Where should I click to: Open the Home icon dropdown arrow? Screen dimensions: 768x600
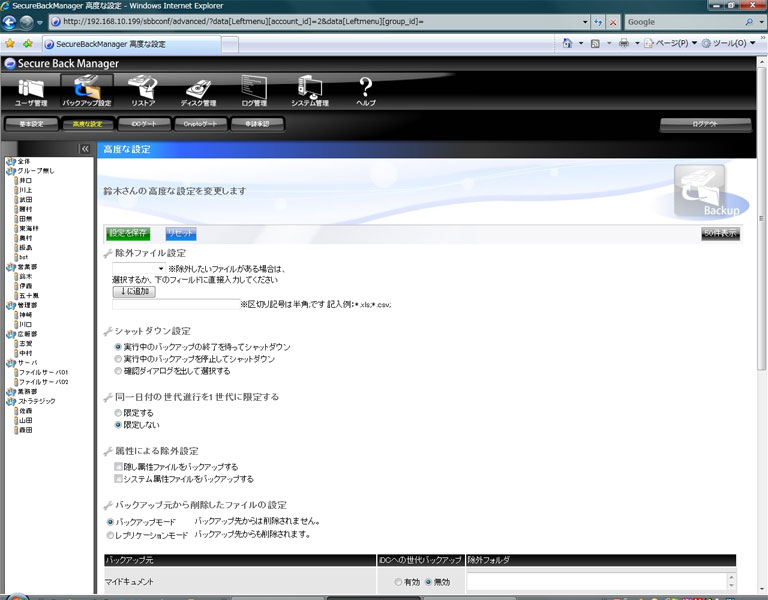[581, 43]
